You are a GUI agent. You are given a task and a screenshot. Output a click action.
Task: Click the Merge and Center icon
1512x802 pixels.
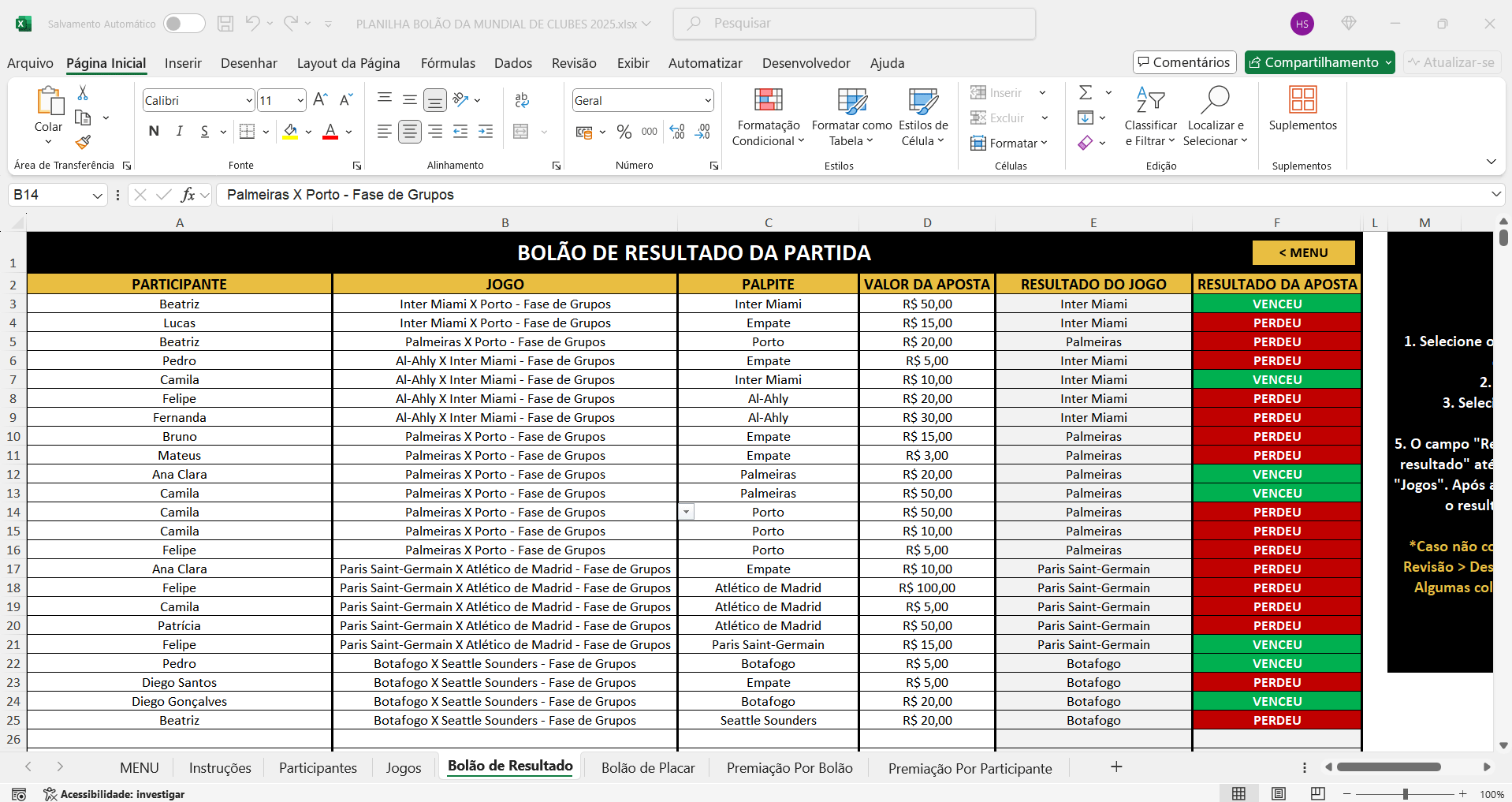click(x=520, y=132)
